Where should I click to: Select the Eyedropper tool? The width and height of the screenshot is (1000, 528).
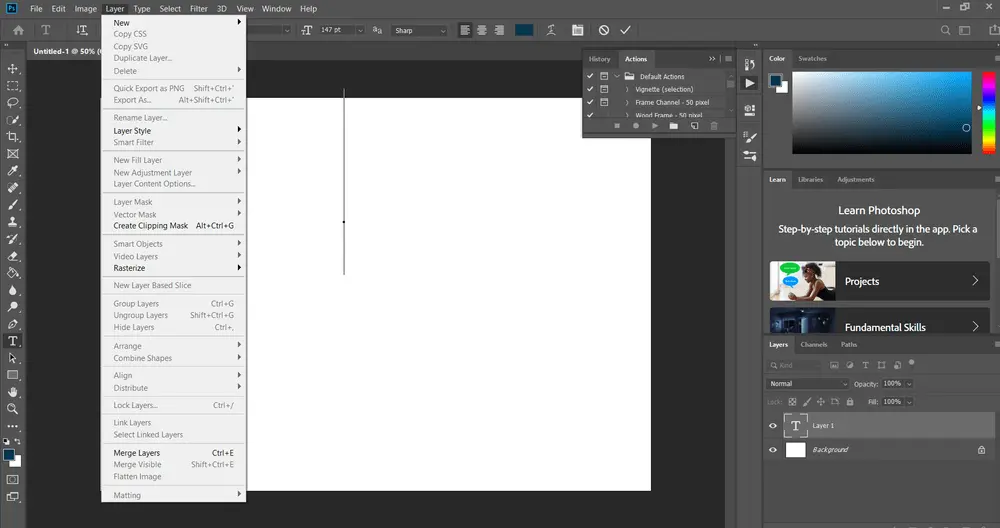coord(13,171)
